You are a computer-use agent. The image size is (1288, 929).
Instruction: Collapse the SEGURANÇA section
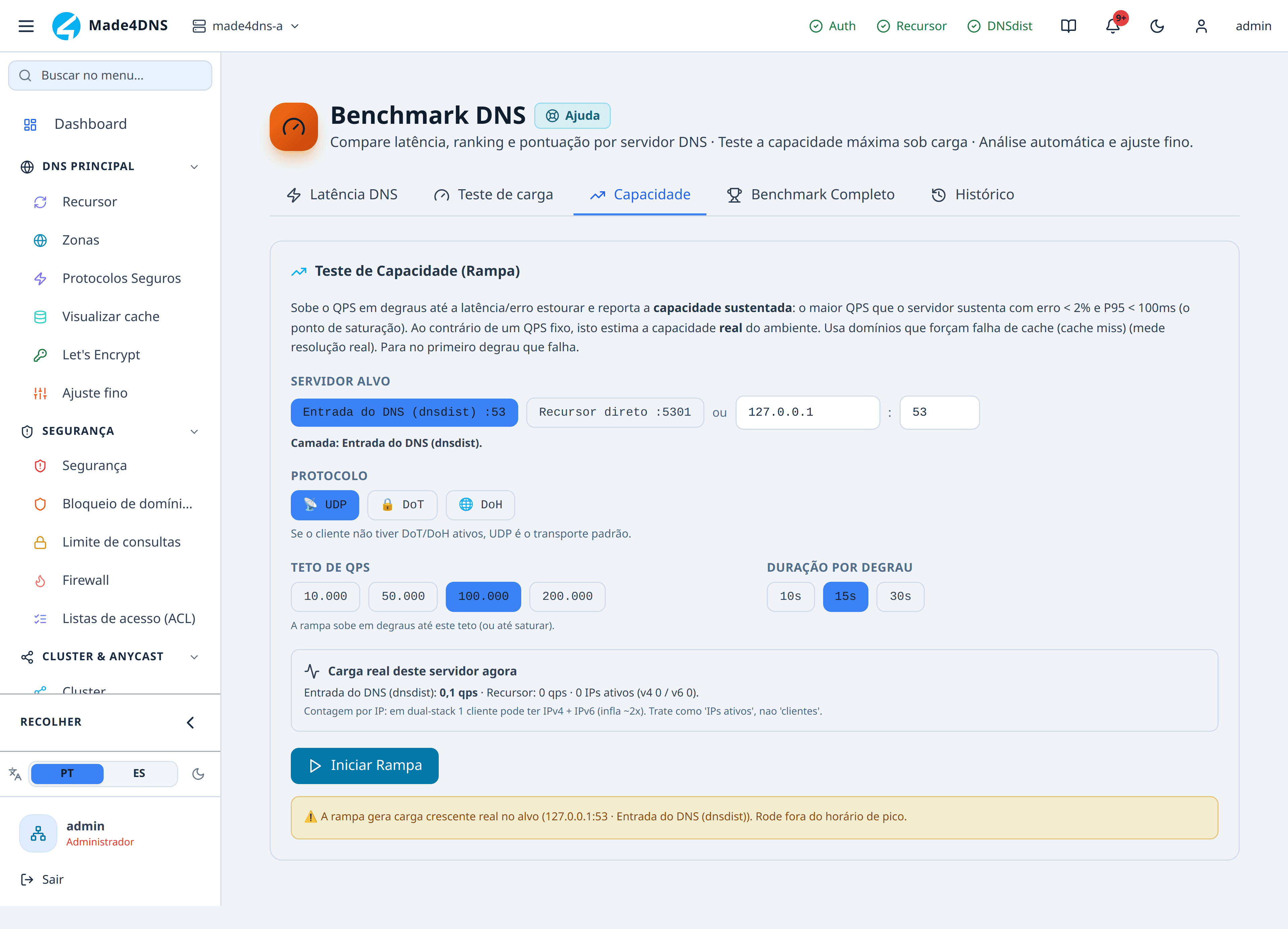(x=110, y=431)
